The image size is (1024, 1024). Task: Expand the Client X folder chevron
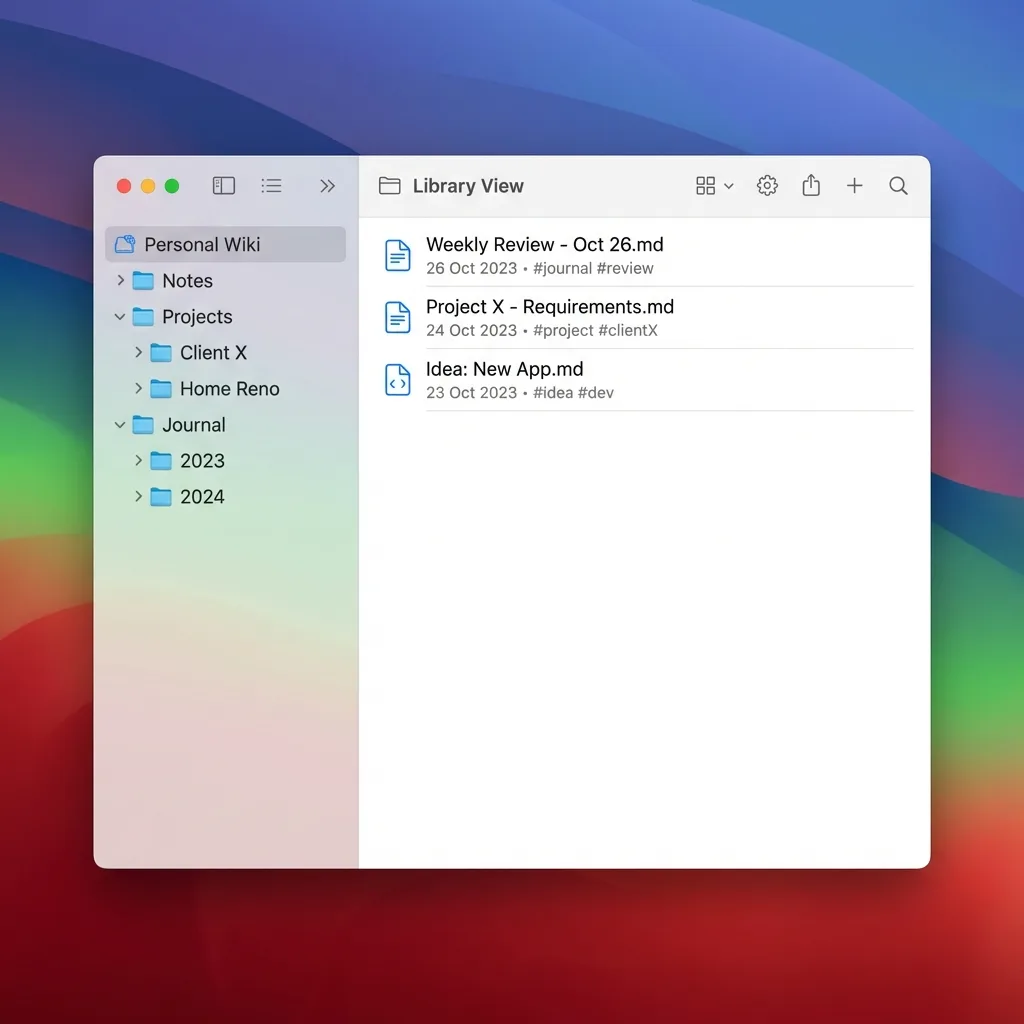tap(139, 353)
